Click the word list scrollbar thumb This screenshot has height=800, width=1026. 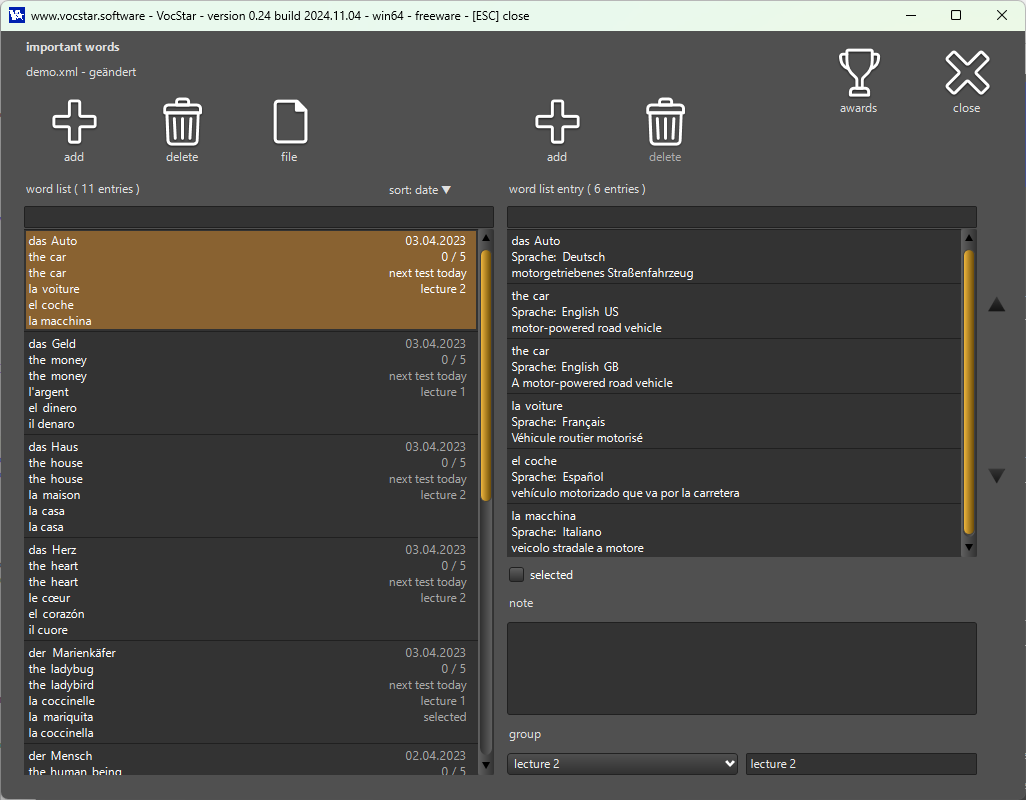486,375
